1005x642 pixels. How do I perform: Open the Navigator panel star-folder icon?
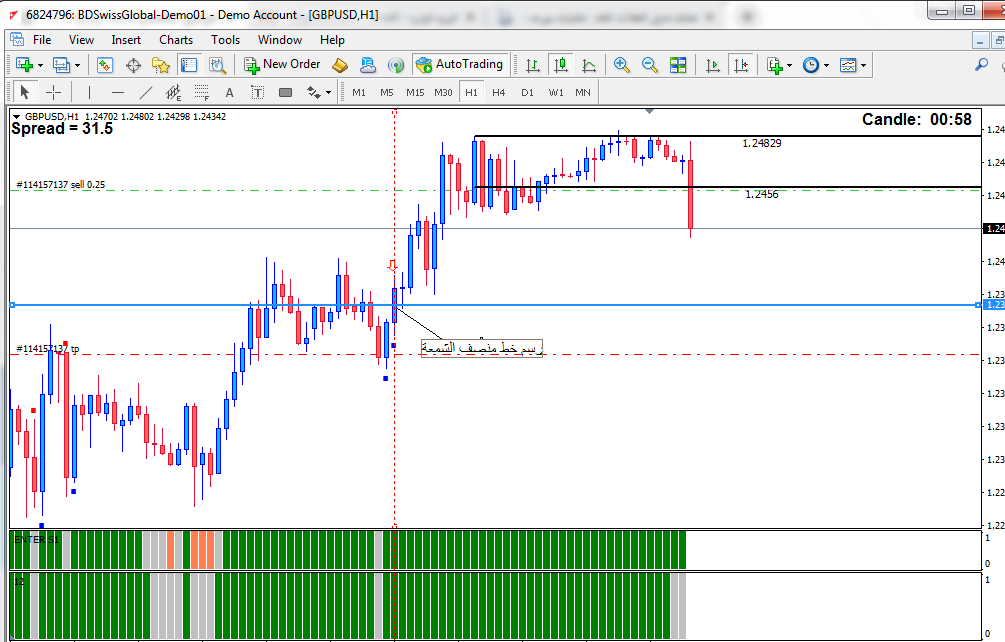(x=160, y=65)
